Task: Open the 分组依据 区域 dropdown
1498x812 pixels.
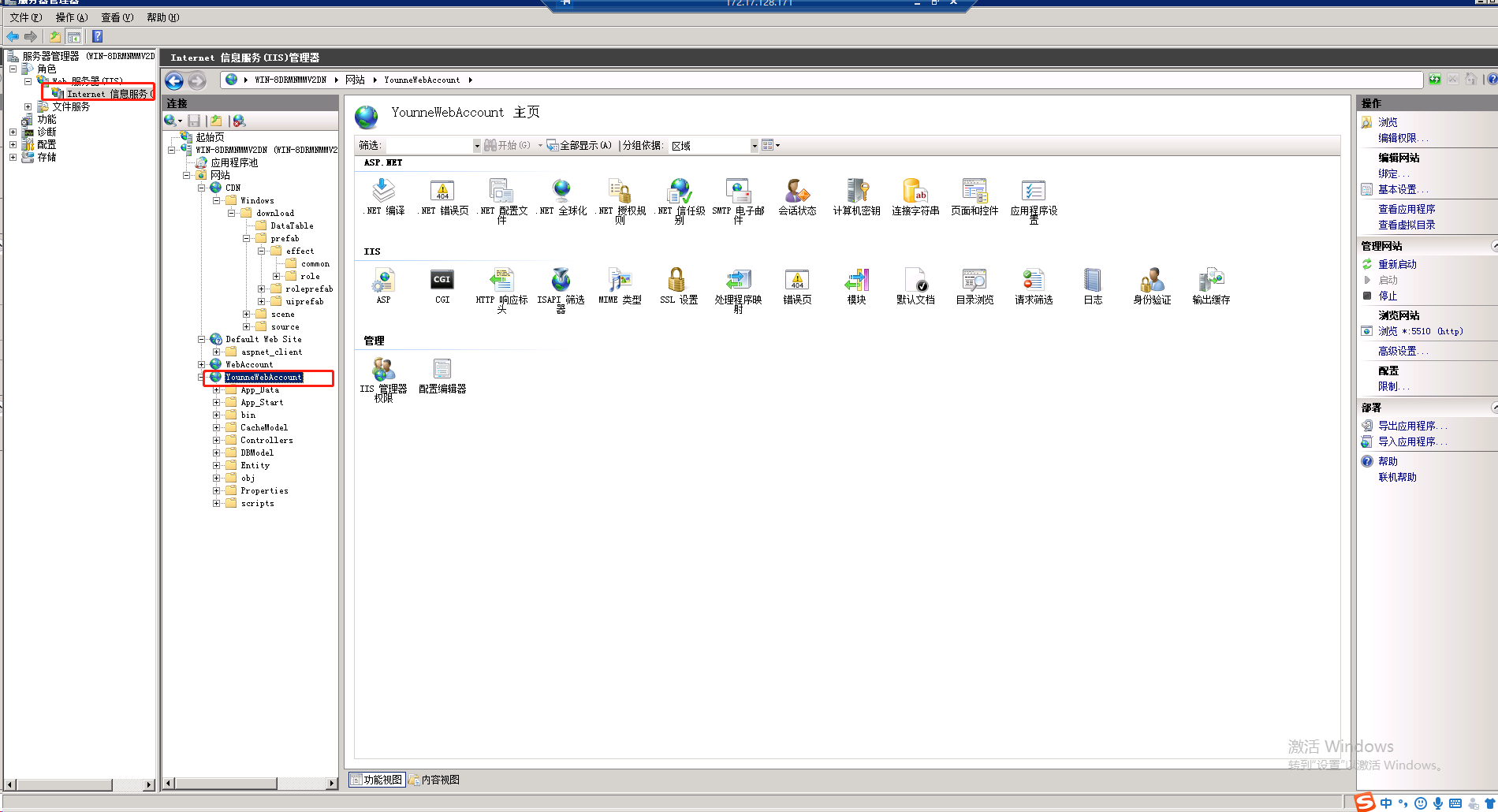Action: (755, 145)
